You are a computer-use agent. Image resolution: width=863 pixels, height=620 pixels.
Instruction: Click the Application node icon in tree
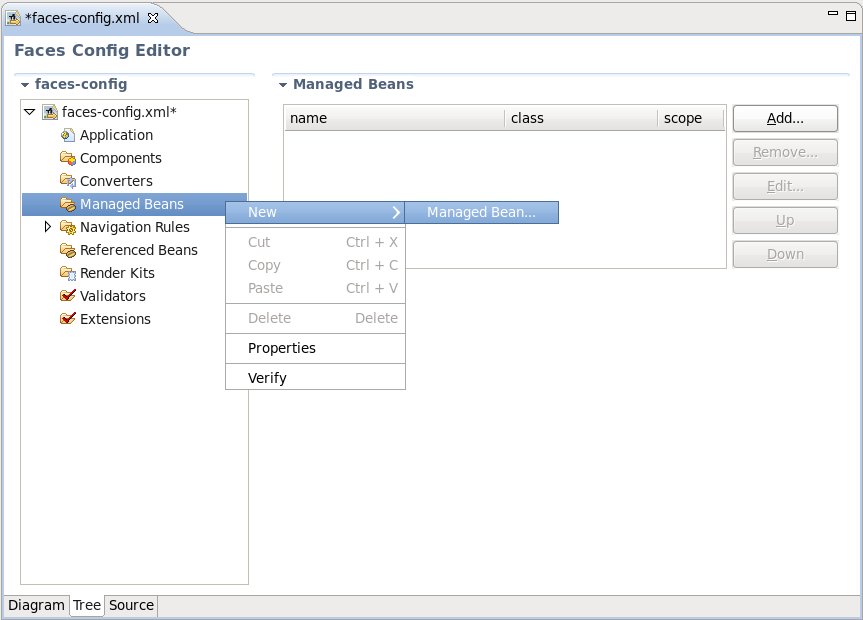coord(68,135)
